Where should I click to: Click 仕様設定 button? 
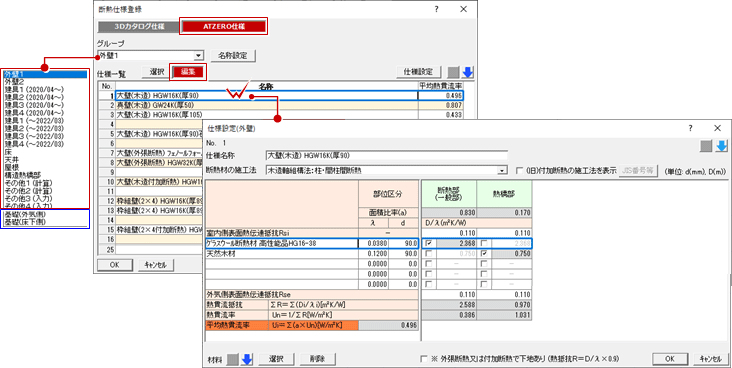coord(419,72)
